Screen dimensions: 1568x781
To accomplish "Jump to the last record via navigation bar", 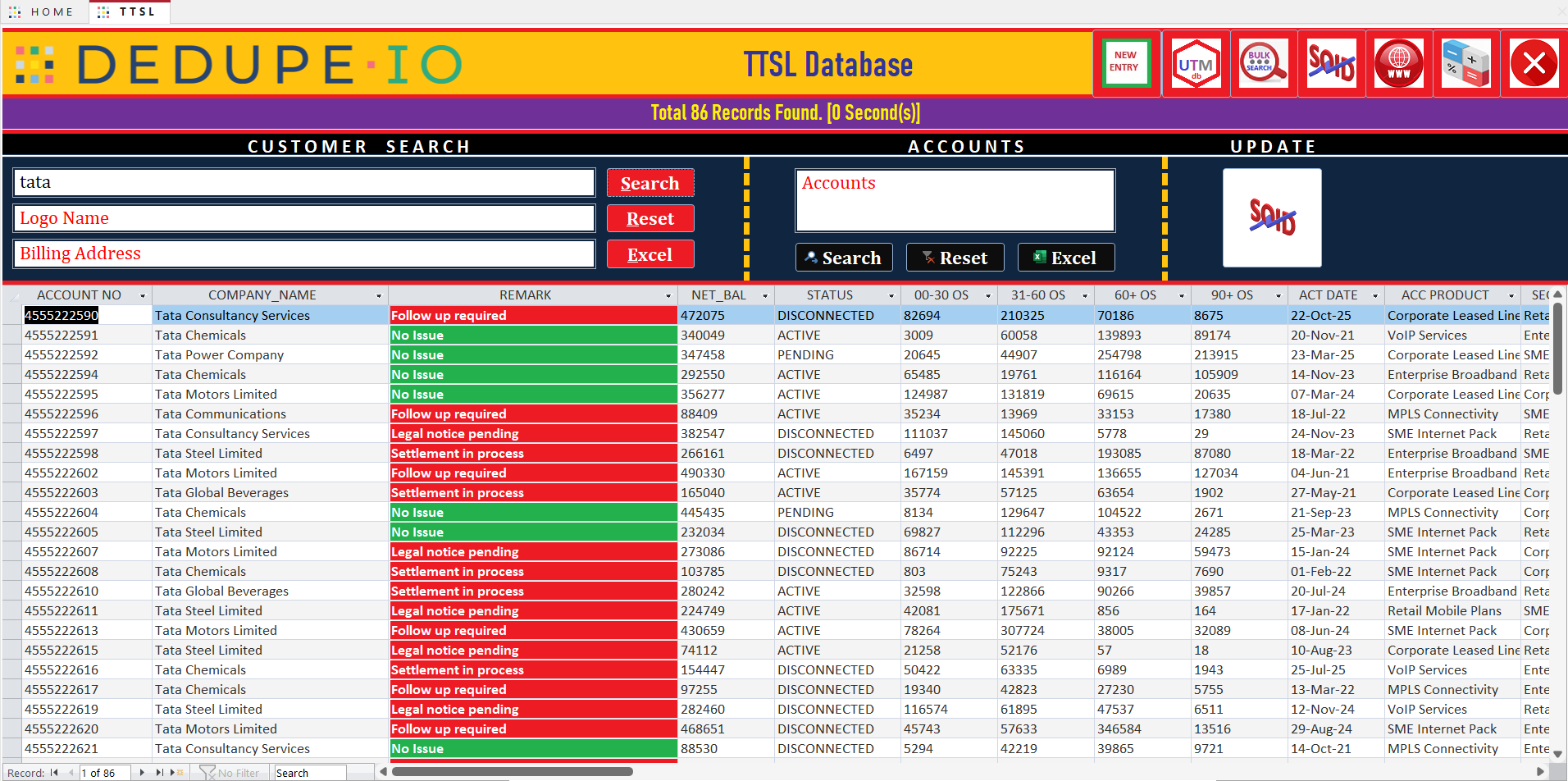I will coord(158,772).
